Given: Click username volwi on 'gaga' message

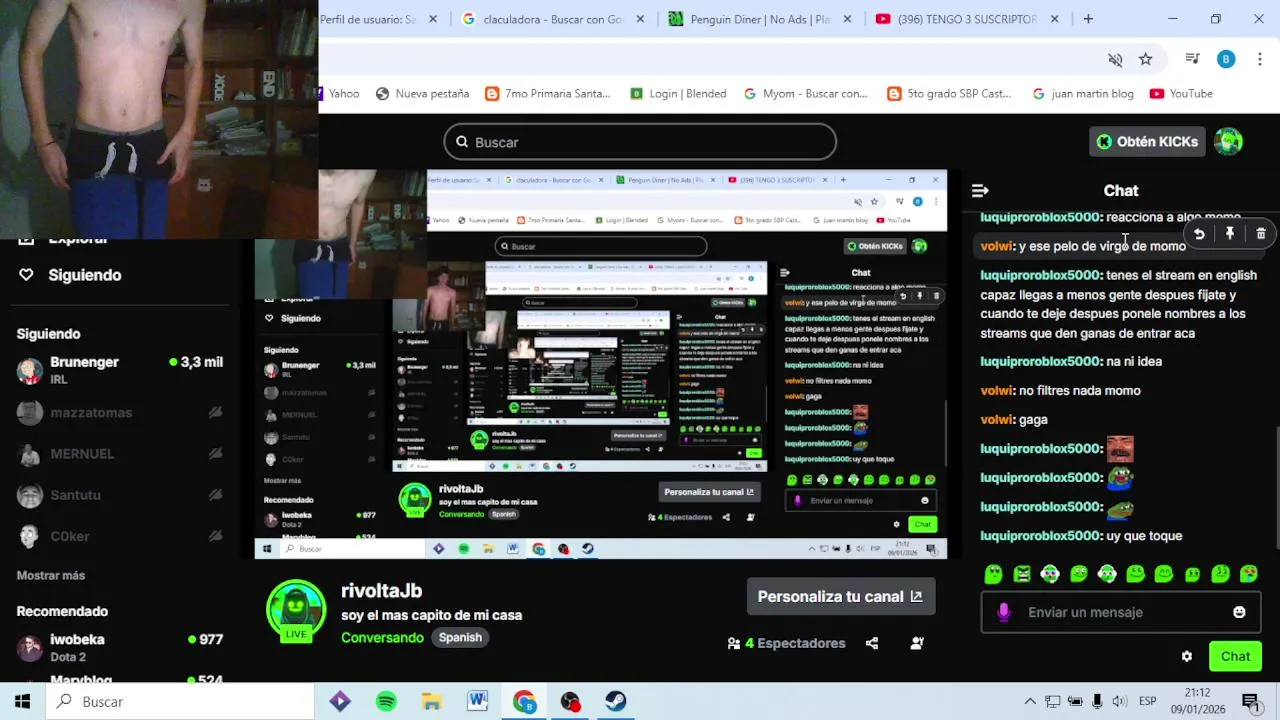Looking at the screenshot, I should click(x=996, y=420).
